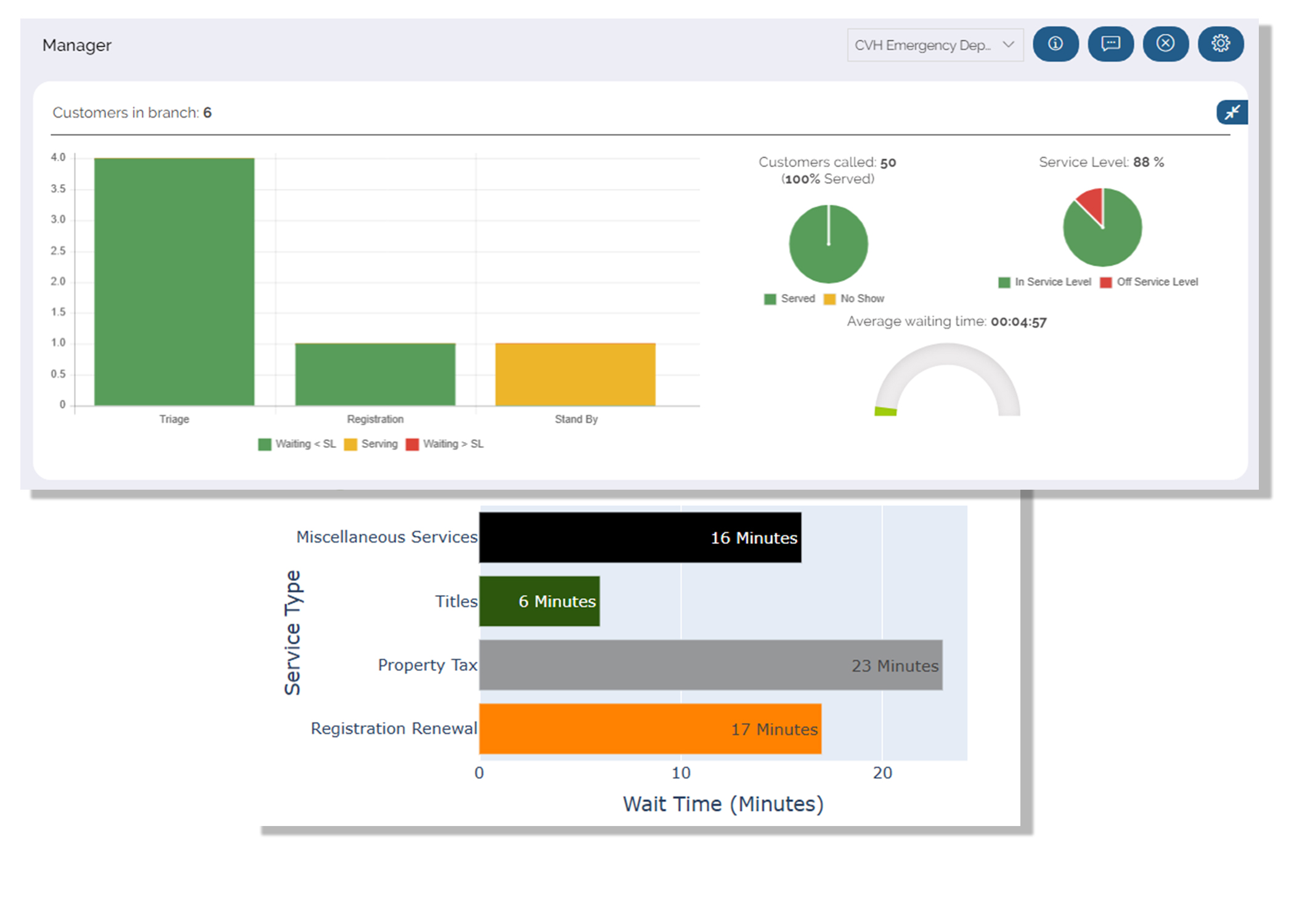
Task: Collapse the Customers in branch panel
Action: pyautogui.click(x=1231, y=112)
